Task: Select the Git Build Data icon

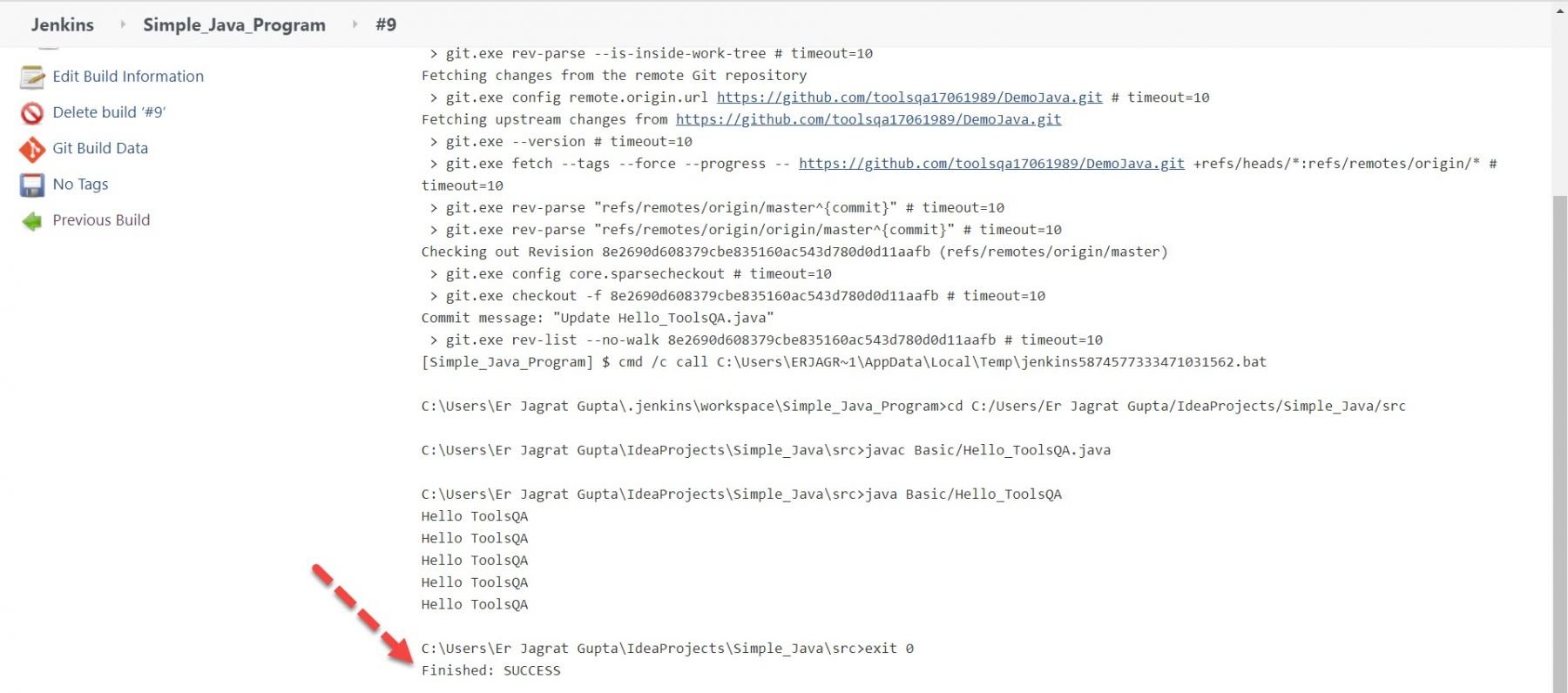Action: (x=31, y=148)
